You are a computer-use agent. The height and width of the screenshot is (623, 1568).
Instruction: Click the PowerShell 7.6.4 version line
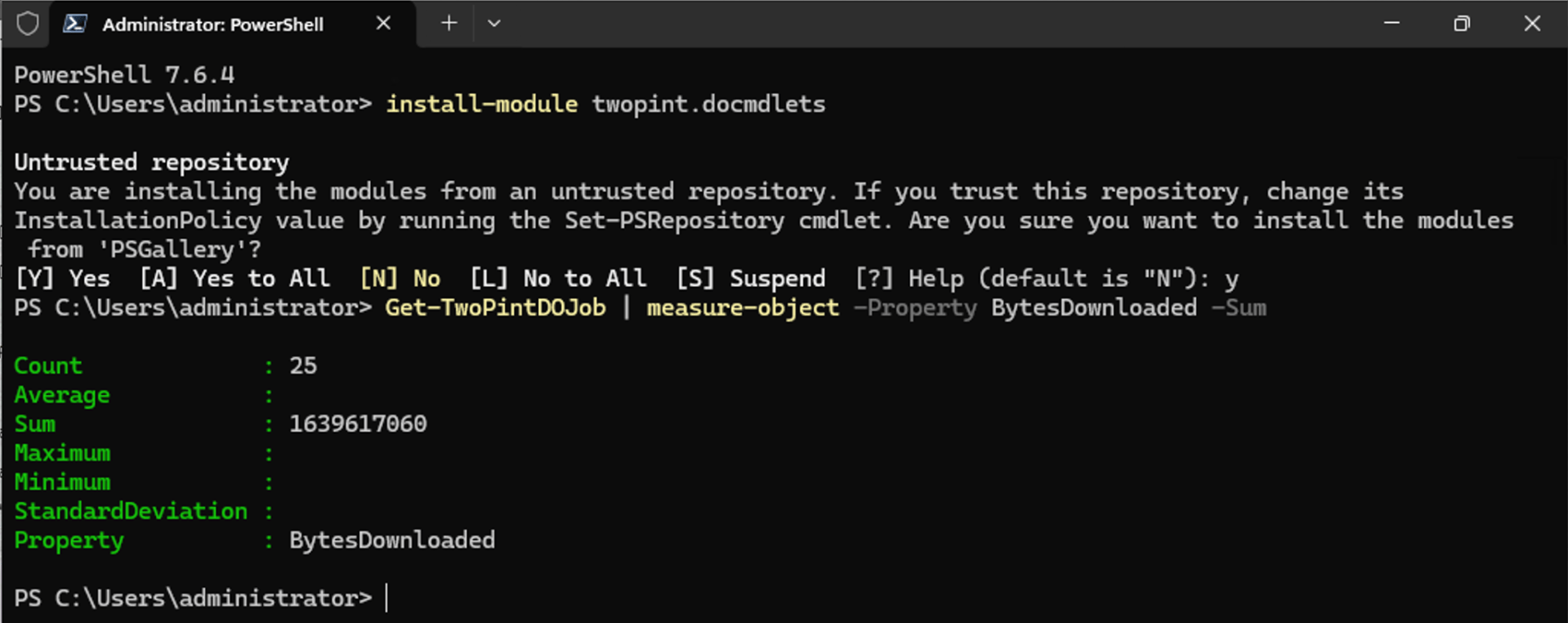(124, 75)
